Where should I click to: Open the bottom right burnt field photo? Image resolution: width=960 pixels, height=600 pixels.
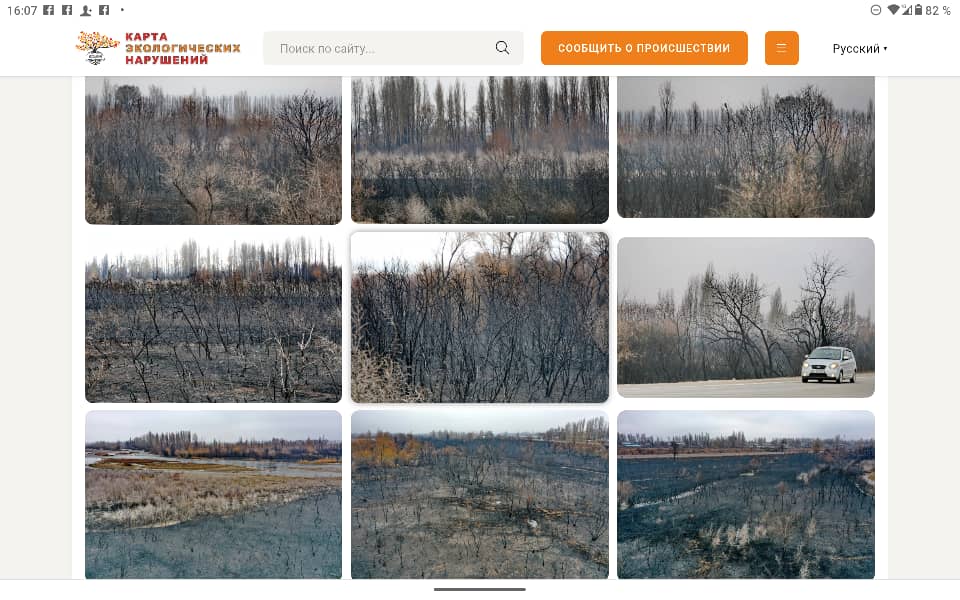[x=746, y=495]
